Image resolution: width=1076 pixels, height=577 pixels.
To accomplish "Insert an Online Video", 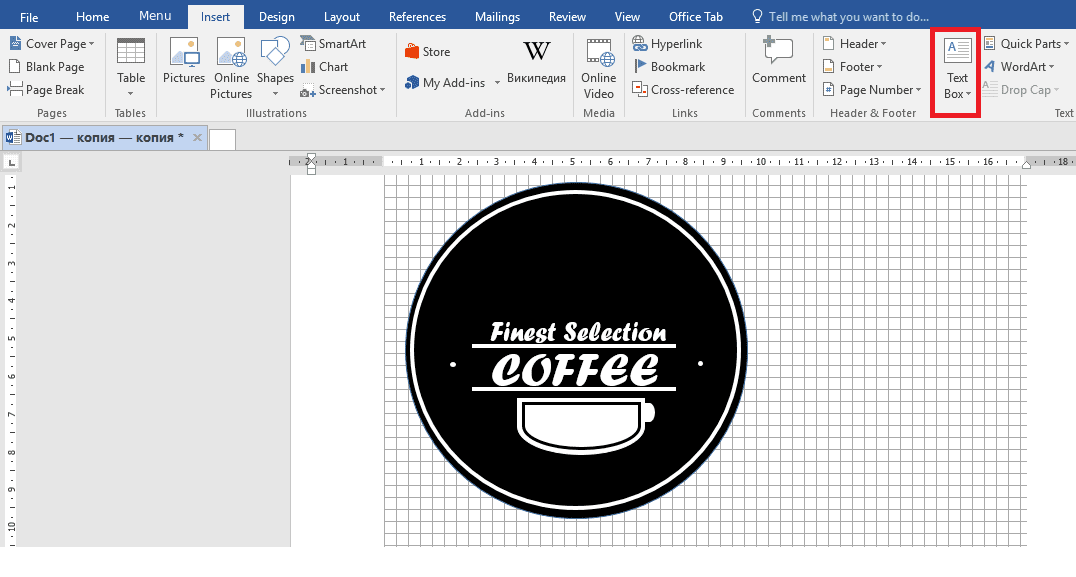I will point(598,66).
